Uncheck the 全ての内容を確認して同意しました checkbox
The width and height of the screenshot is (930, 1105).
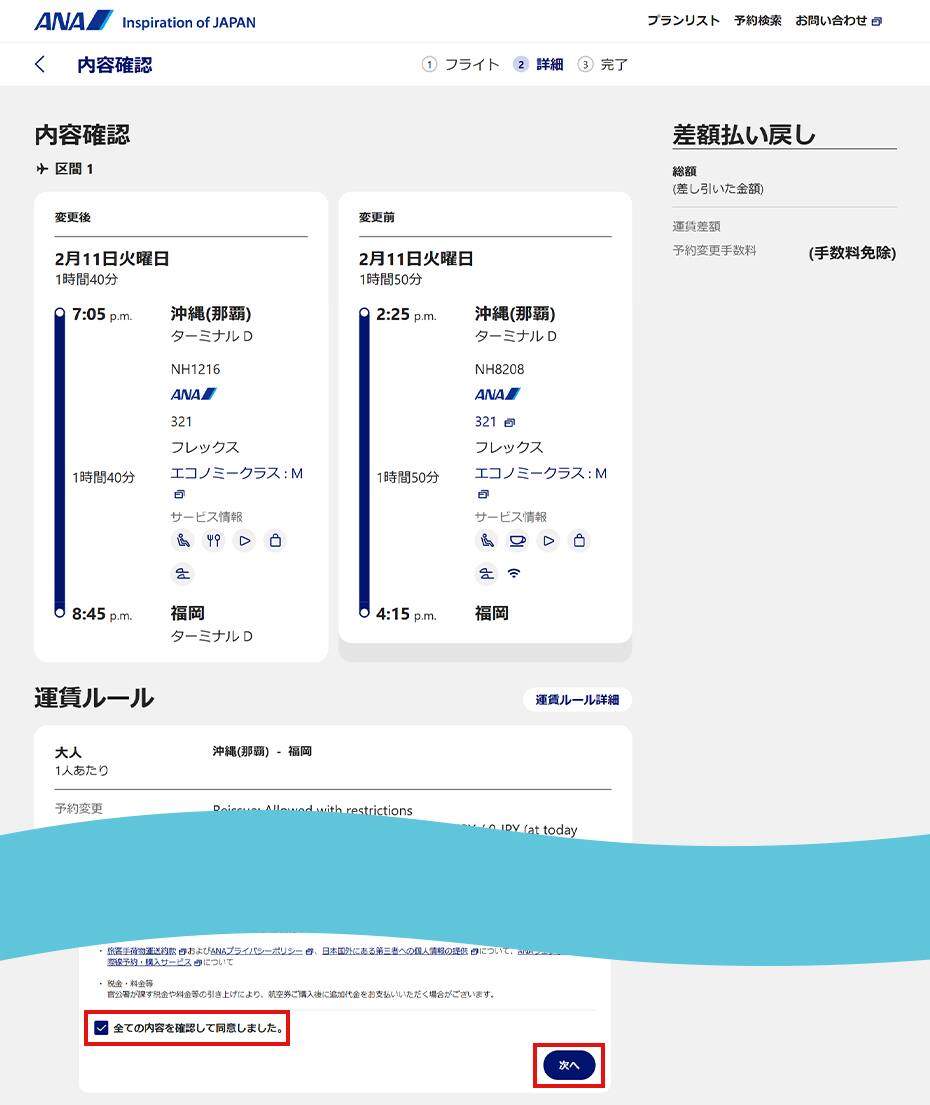pos(100,1025)
